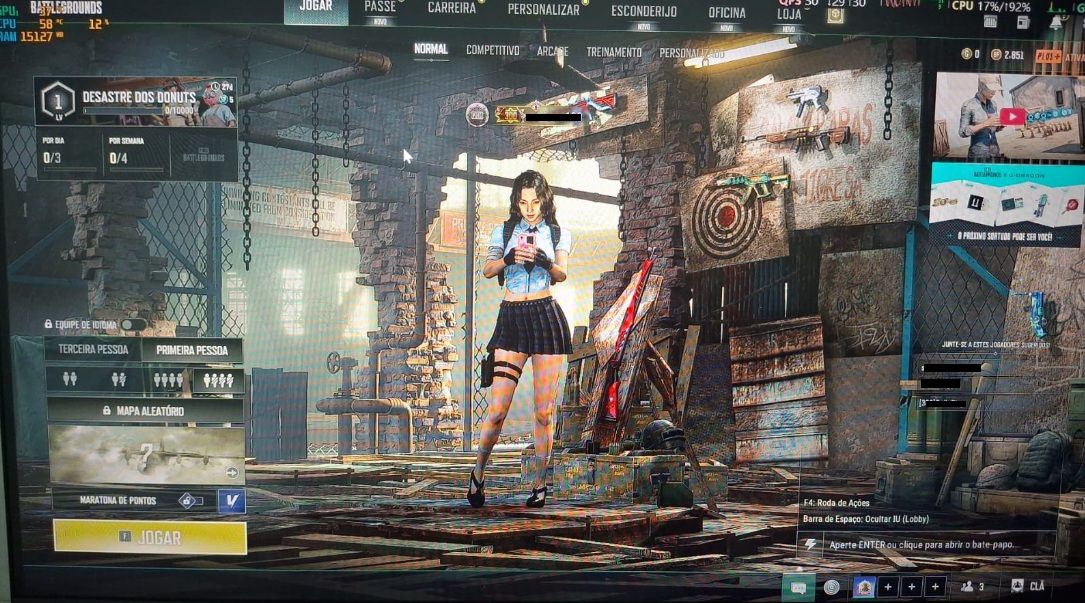Click the radar circle icon in bottom bar
Viewport: 1085px width, 603px height.
coord(832,587)
